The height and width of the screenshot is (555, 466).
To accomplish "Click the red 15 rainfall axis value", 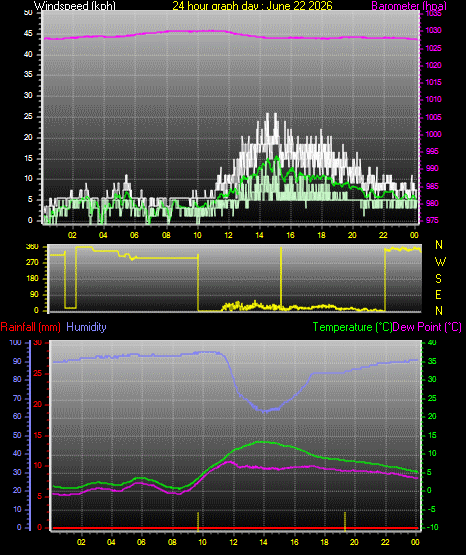I will [38, 435].
